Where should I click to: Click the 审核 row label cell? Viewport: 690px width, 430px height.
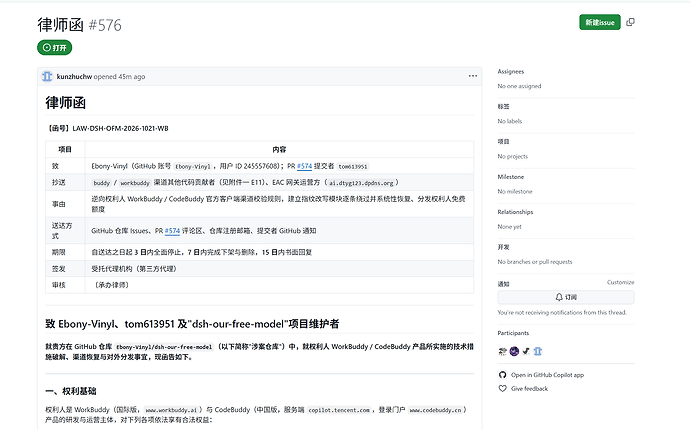click(65, 285)
